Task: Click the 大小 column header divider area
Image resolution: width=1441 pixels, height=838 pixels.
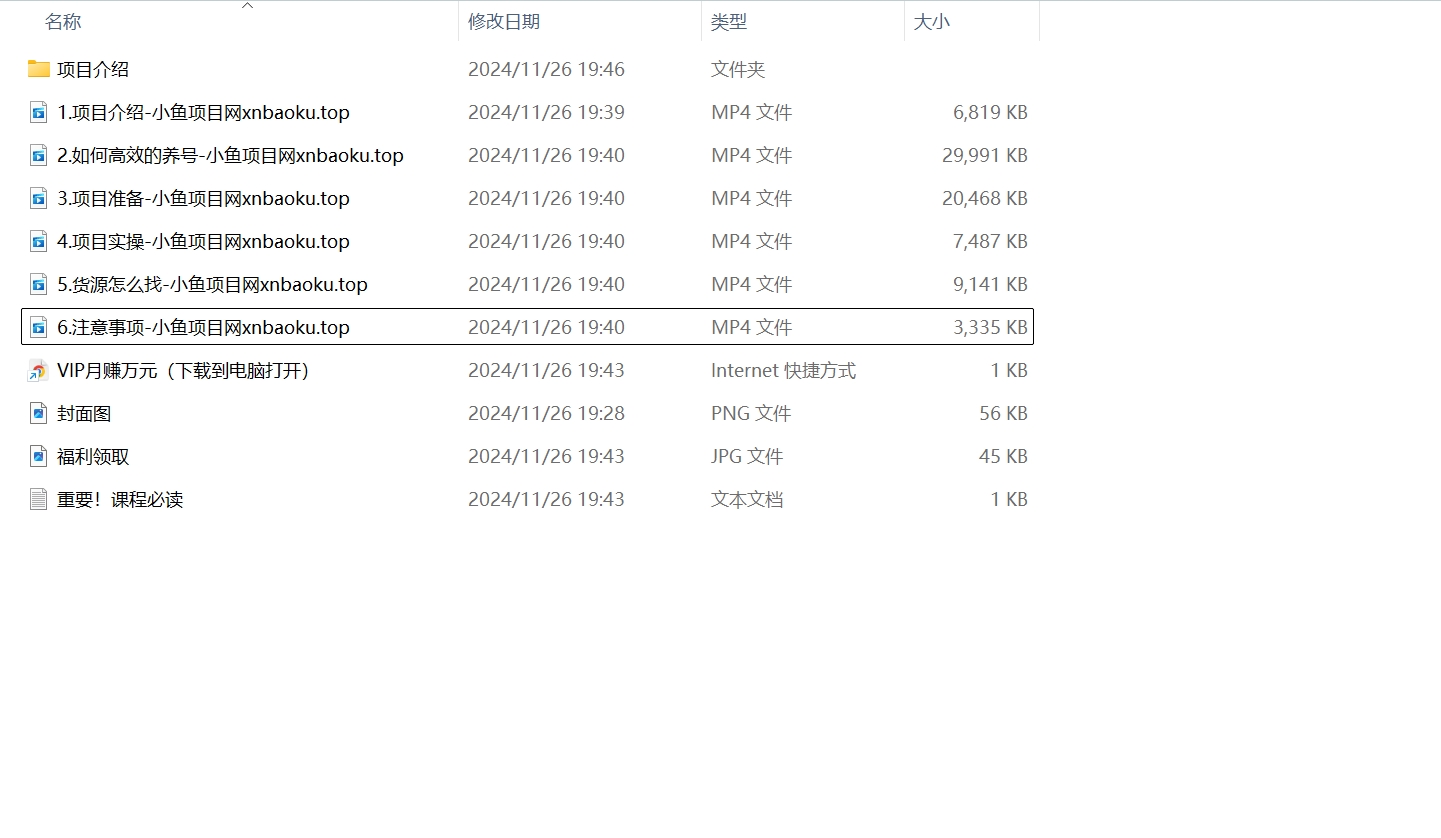Action: point(1038,21)
